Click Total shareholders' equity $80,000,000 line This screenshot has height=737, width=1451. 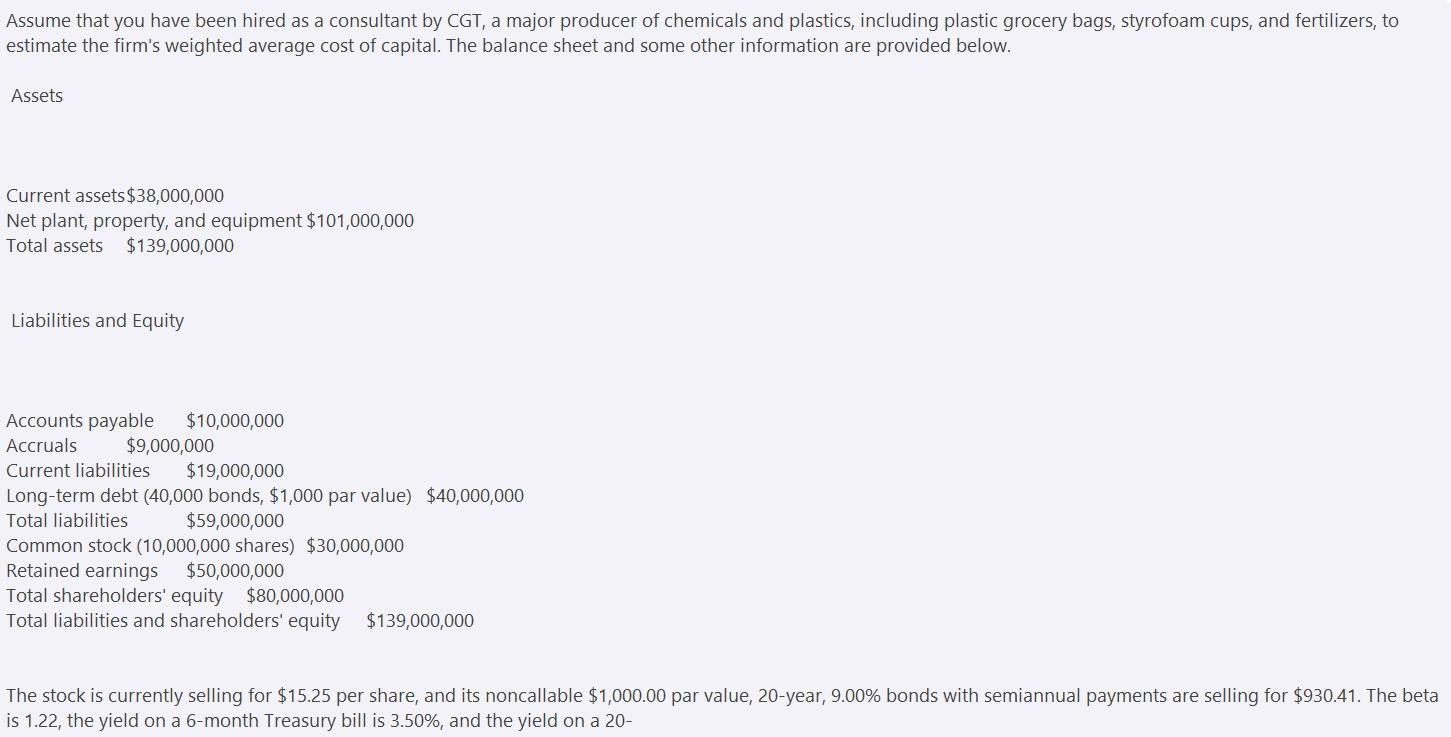175,596
